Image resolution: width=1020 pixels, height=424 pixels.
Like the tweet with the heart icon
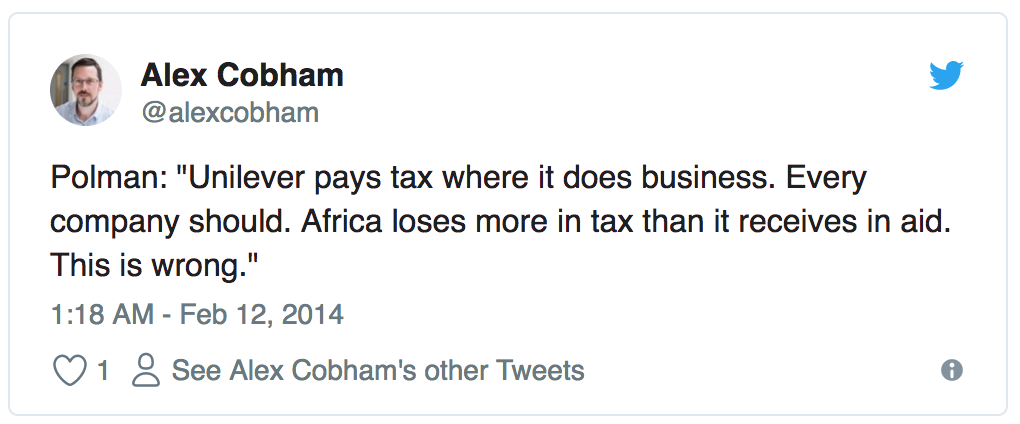(68, 371)
